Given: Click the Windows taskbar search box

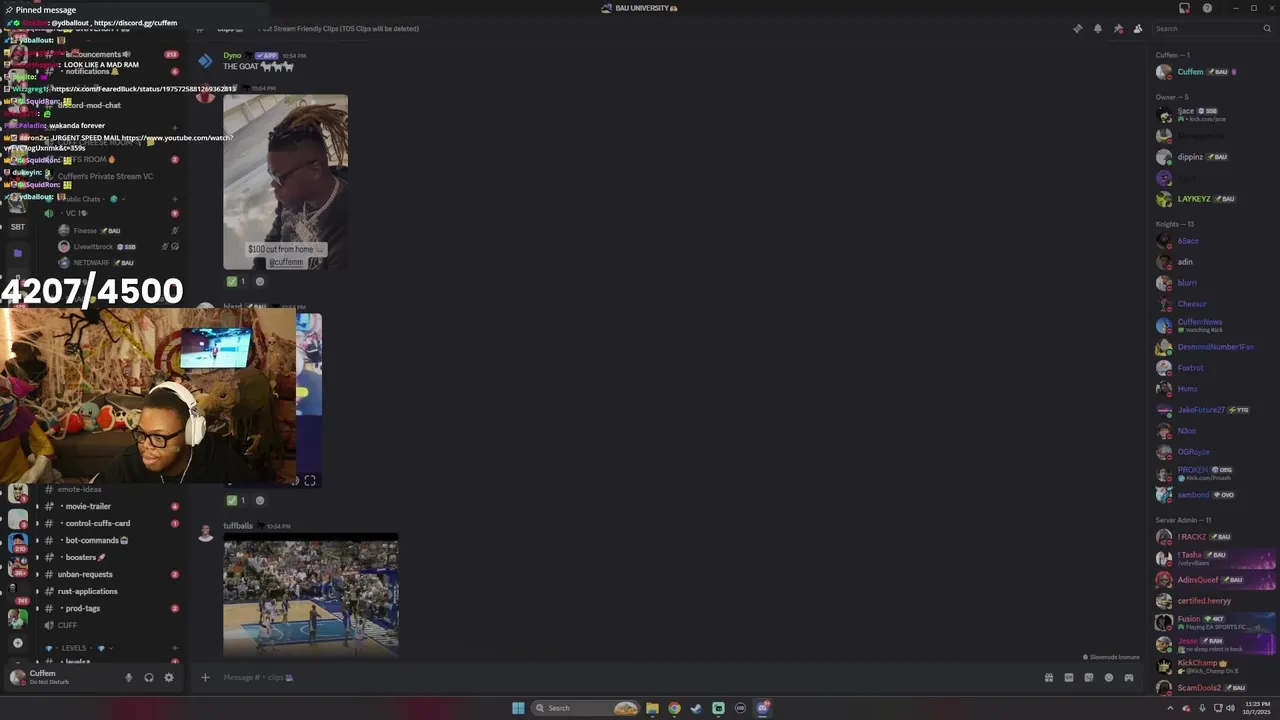Looking at the screenshot, I should coord(587,708).
